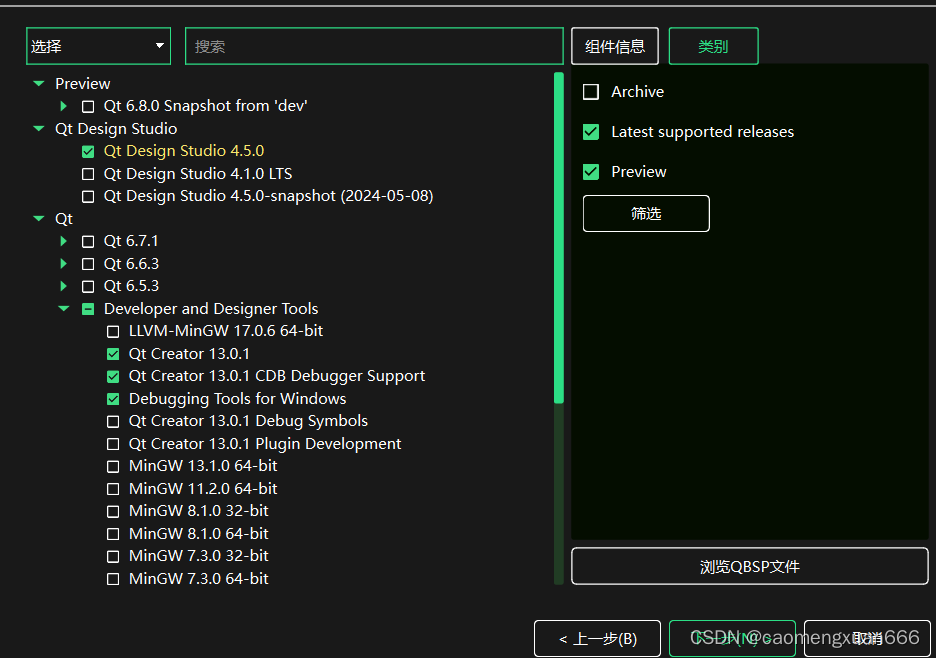This screenshot has width=936, height=658.
Task: Check MinGW 7.3.0 32-bit
Action: (x=113, y=556)
